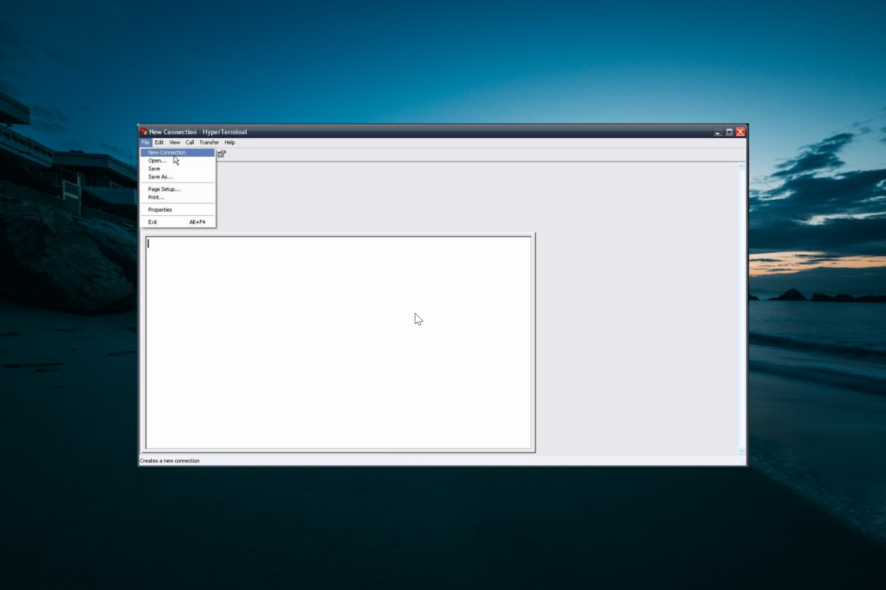Click the File menu to close it
Viewport: 886px width, 590px height.
[145, 141]
